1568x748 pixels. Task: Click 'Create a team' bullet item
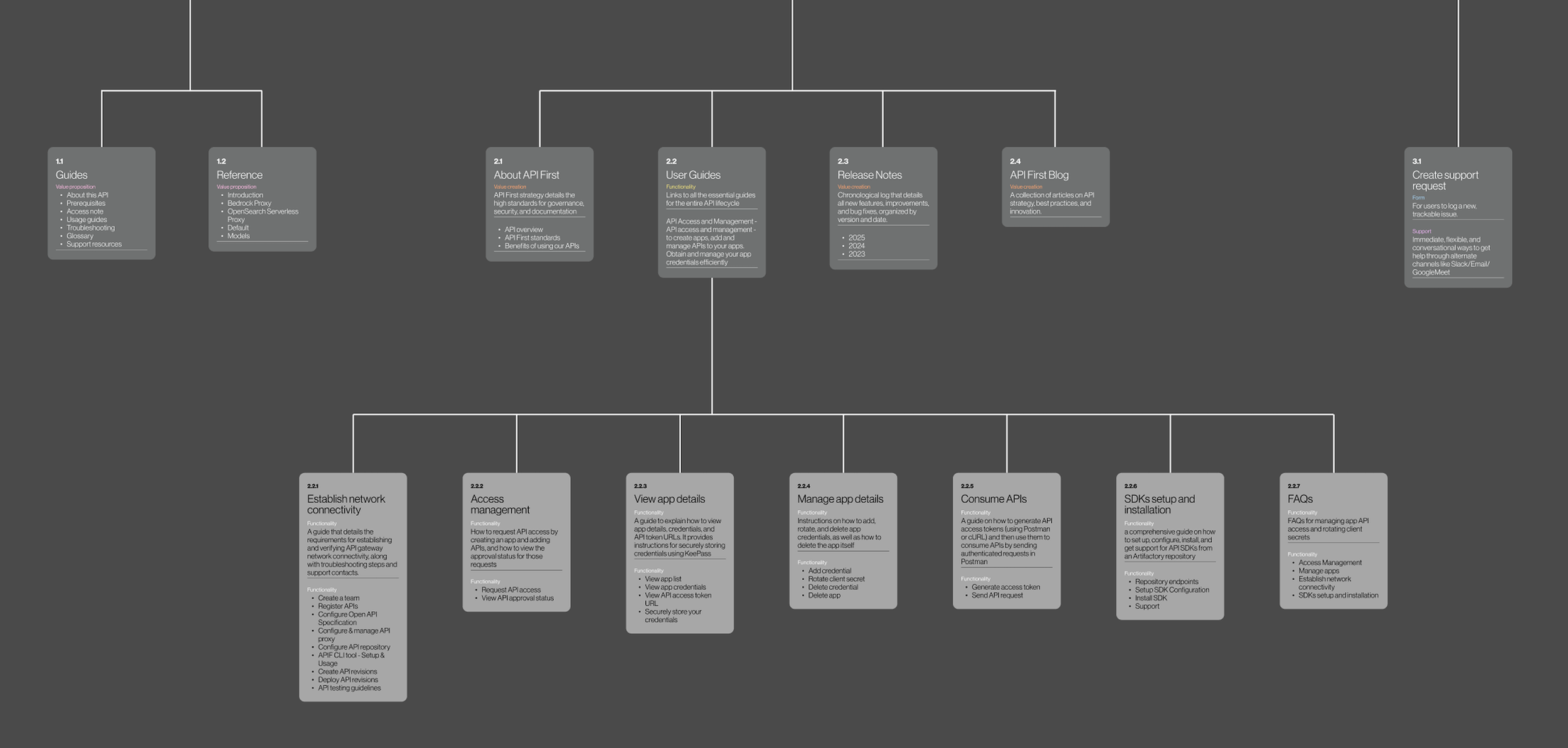point(339,598)
